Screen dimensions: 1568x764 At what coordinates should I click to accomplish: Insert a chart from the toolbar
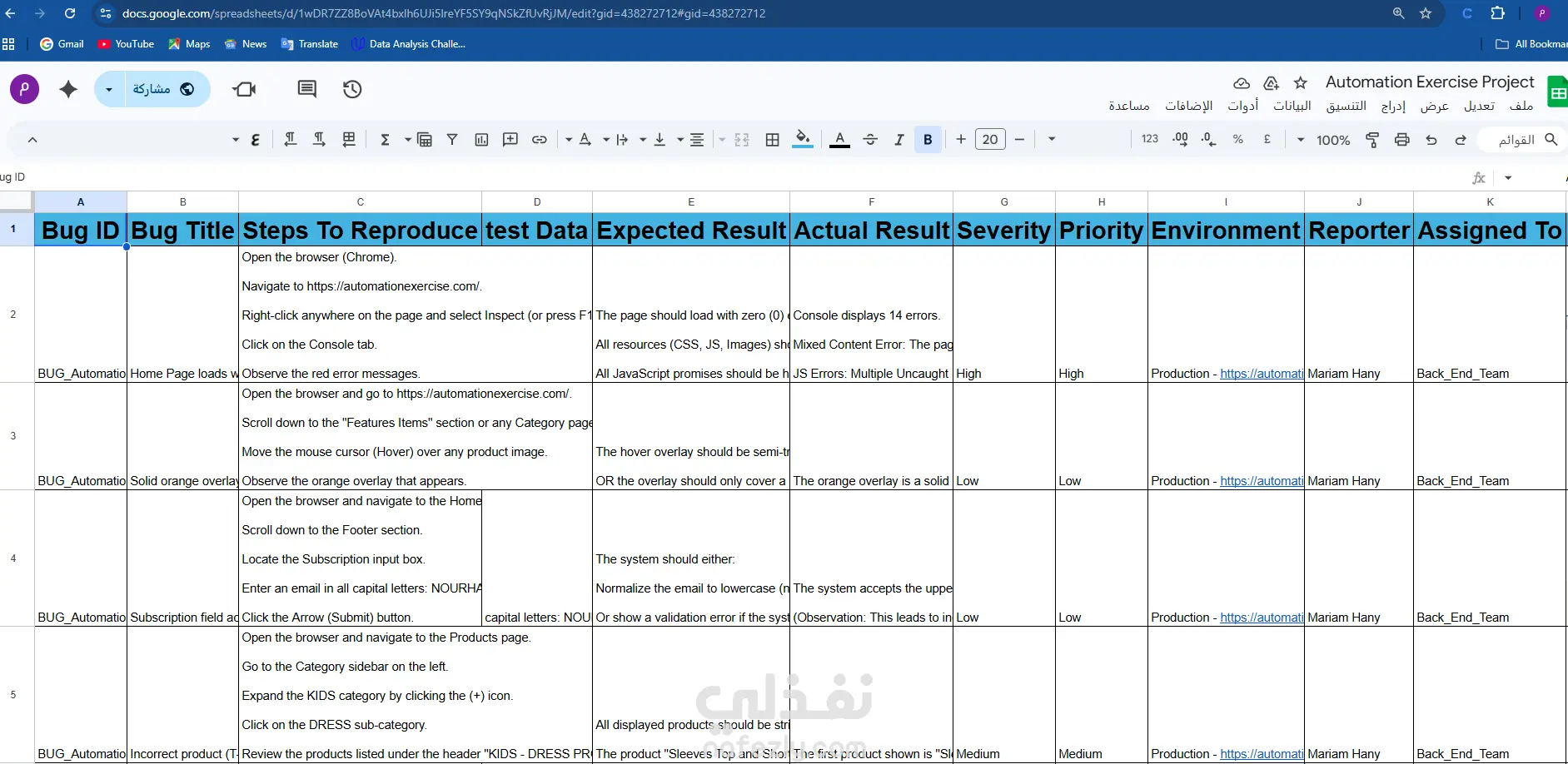point(481,140)
